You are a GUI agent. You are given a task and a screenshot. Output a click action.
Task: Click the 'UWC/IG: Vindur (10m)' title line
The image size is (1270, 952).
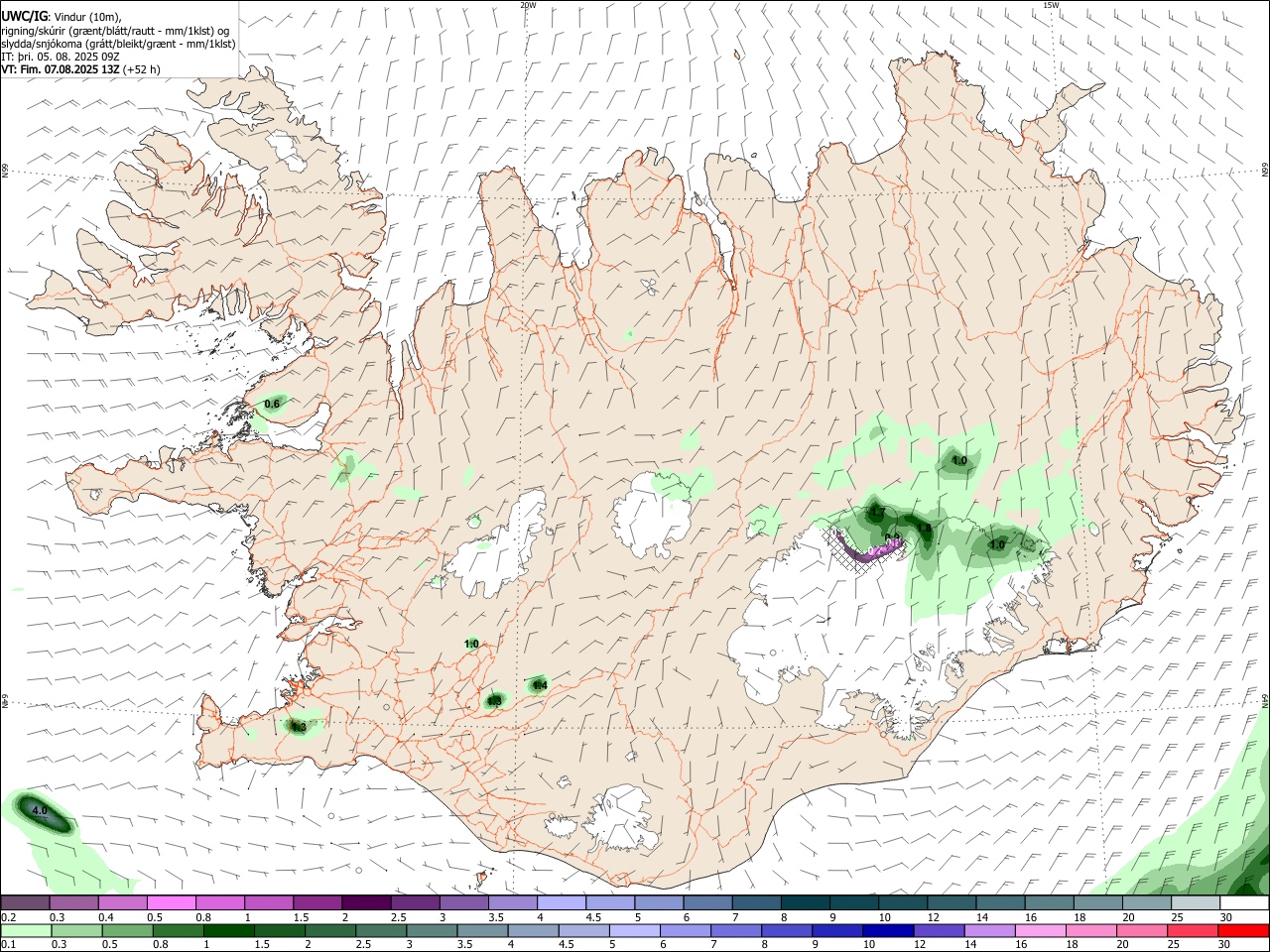coord(62,17)
